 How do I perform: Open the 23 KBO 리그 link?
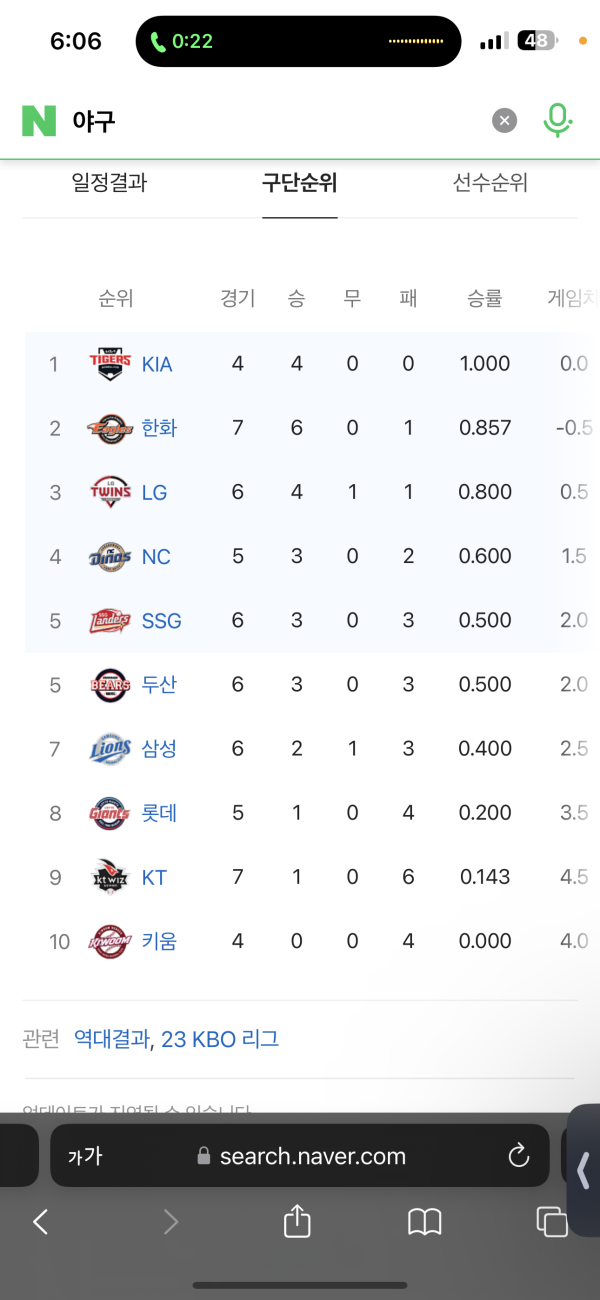coord(220,1039)
